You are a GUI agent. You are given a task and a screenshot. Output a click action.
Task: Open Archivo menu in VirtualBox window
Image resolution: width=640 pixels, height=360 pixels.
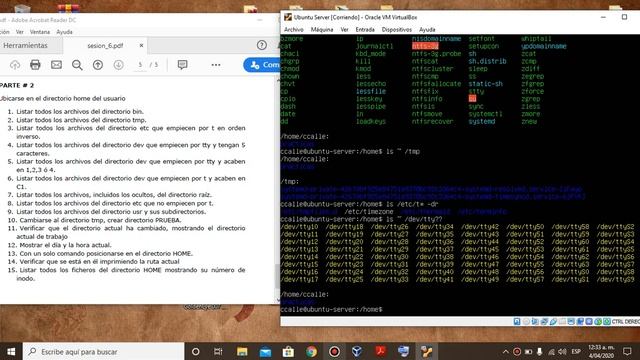pyautogui.click(x=293, y=29)
